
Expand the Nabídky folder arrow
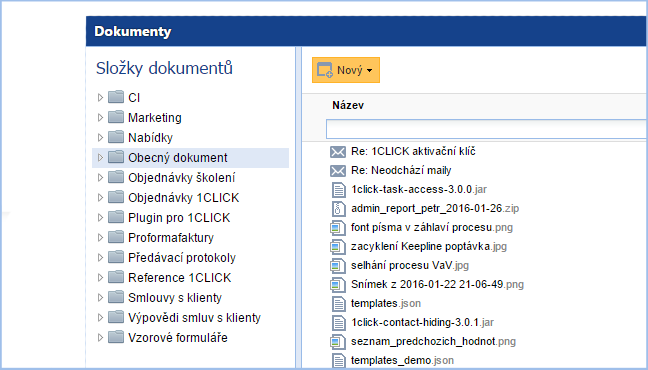(x=100, y=137)
